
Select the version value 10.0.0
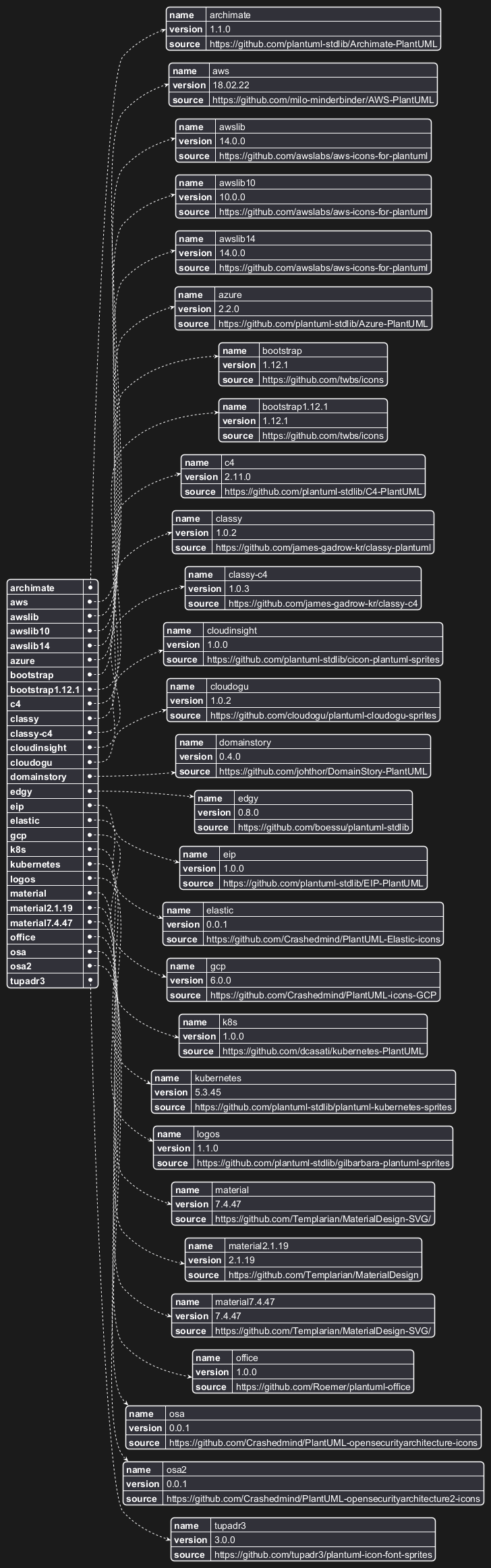tap(232, 198)
